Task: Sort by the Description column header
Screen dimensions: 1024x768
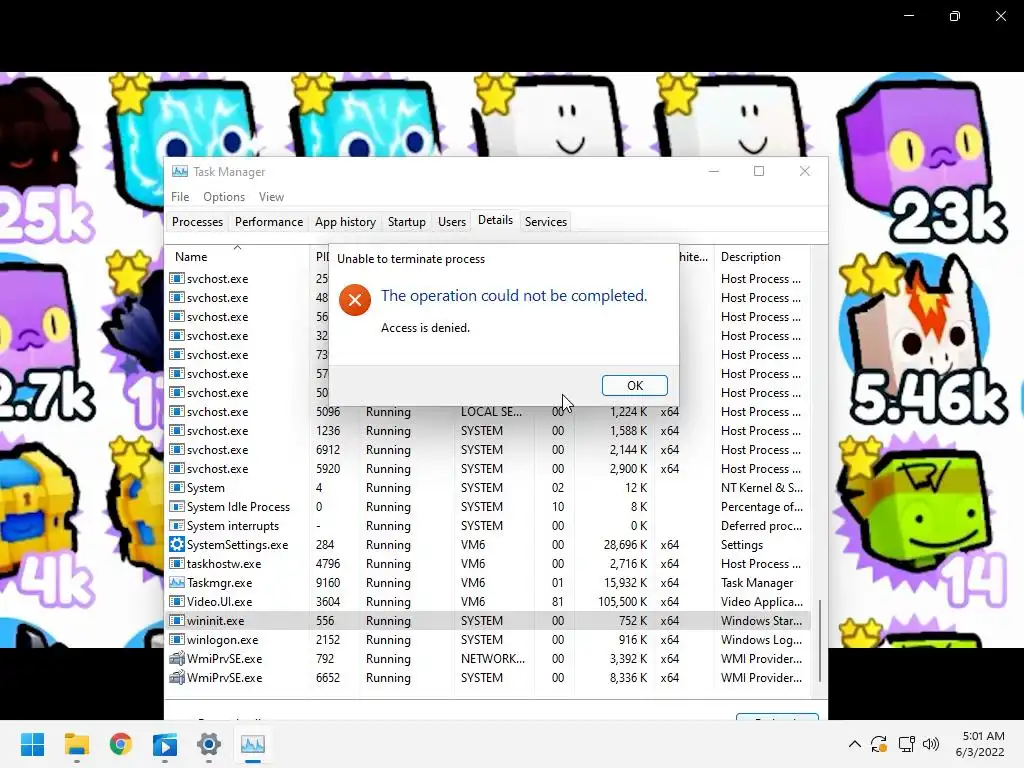Action: pyautogui.click(x=762, y=257)
